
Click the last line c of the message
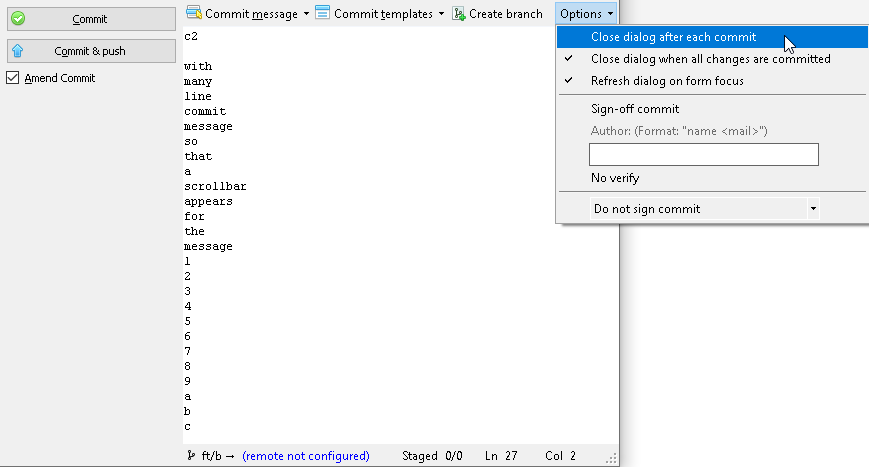[188, 427]
